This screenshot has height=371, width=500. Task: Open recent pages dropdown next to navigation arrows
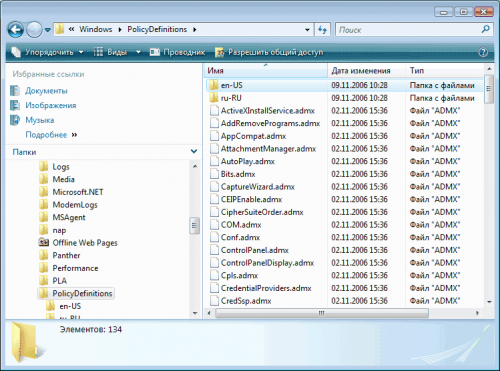point(48,30)
